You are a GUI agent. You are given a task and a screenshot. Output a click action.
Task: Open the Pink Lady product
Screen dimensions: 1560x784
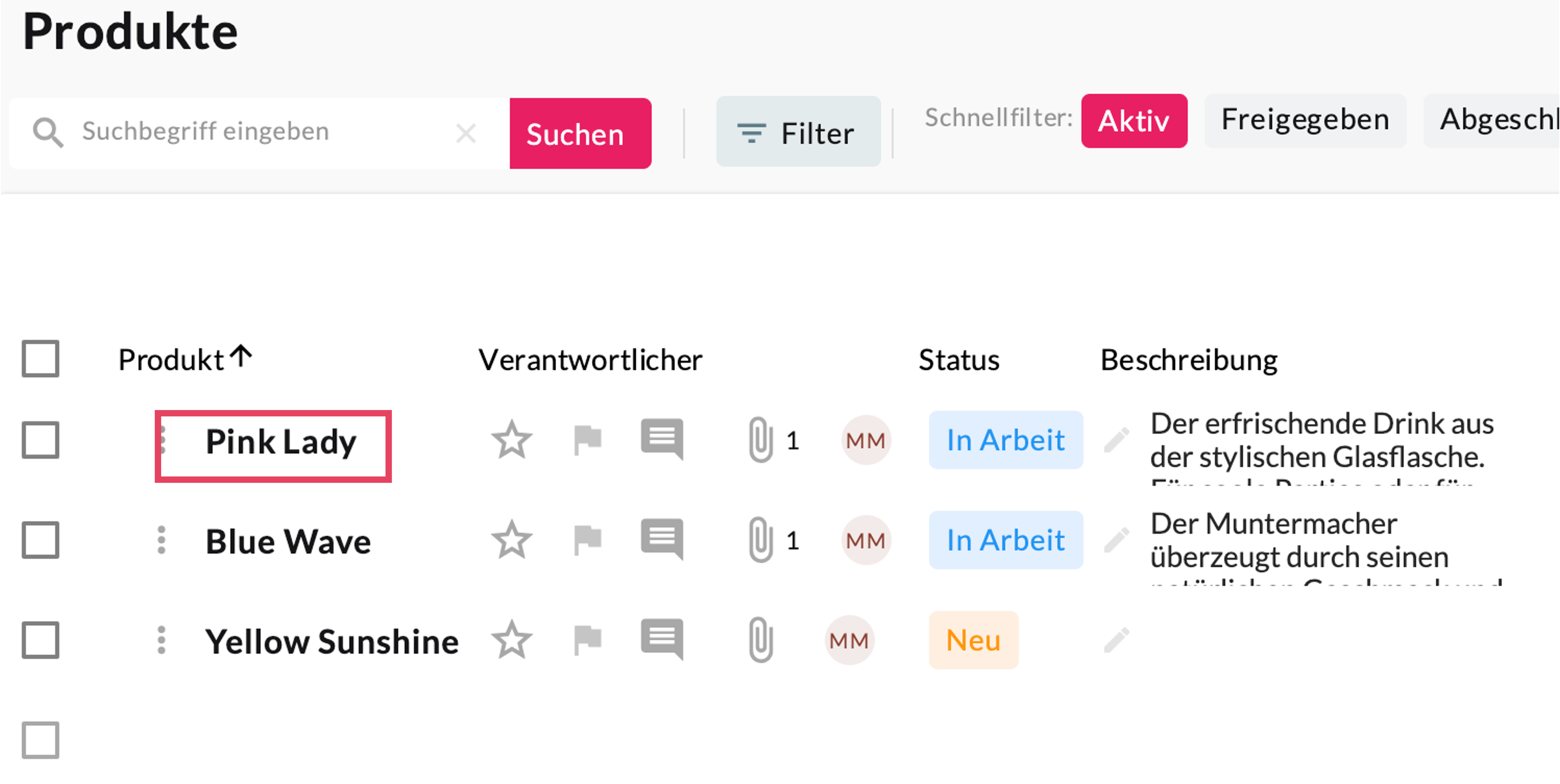click(x=281, y=442)
